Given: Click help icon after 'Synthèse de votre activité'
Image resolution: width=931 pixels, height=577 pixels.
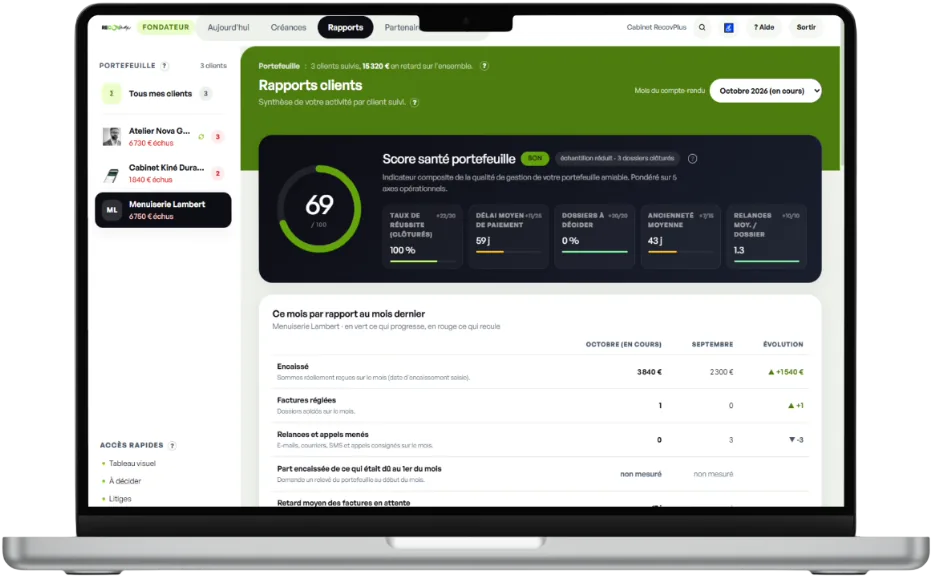Looking at the screenshot, I should pyautogui.click(x=414, y=102).
